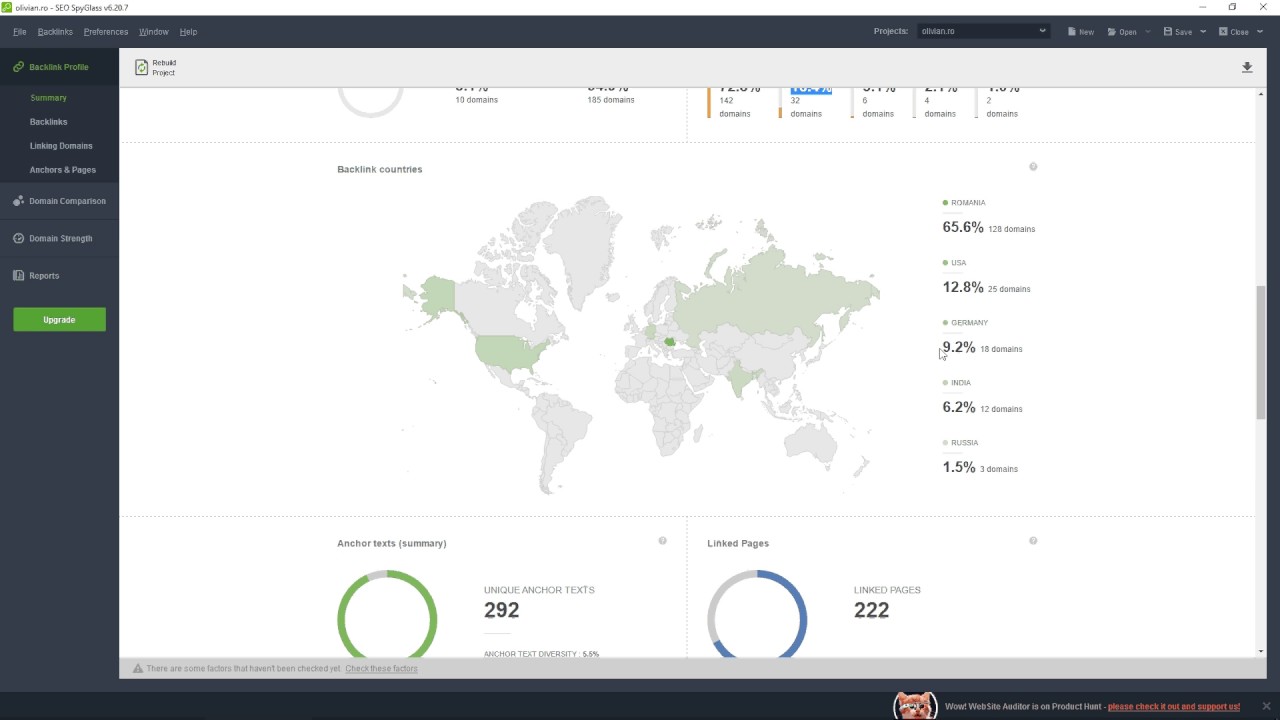Click warning icon in status bar
Viewport: 1280px width, 720px height.
coord(138,669)
